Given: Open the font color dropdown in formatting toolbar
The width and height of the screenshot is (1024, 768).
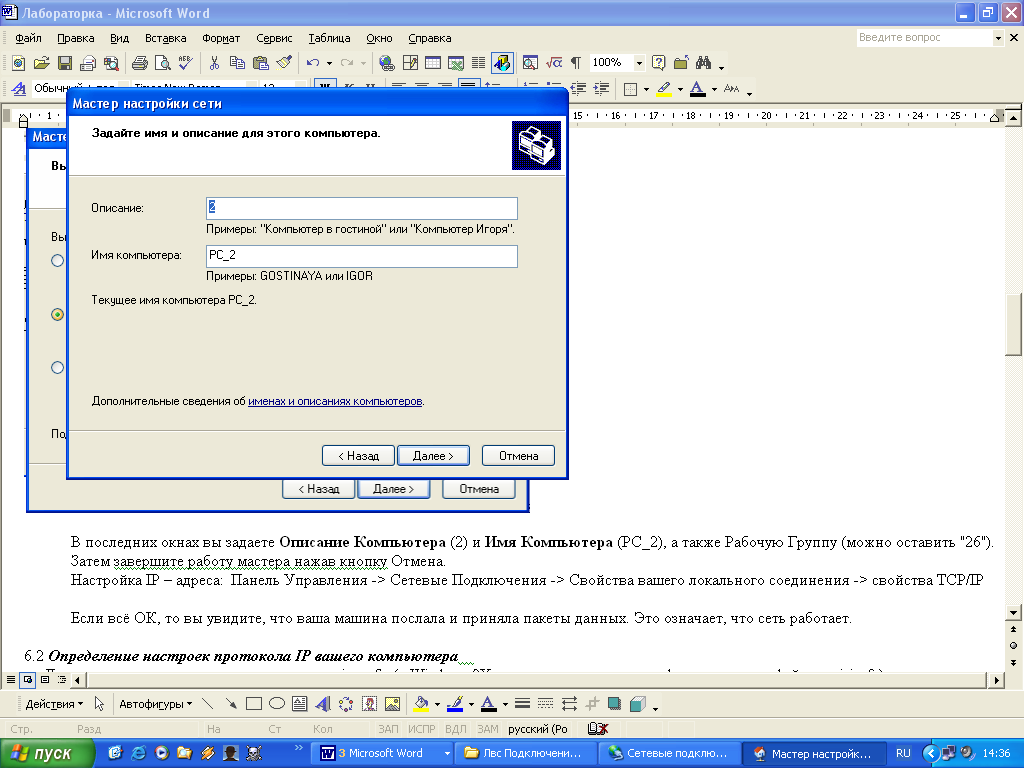Looking at the screenshot, I should 714,89.
